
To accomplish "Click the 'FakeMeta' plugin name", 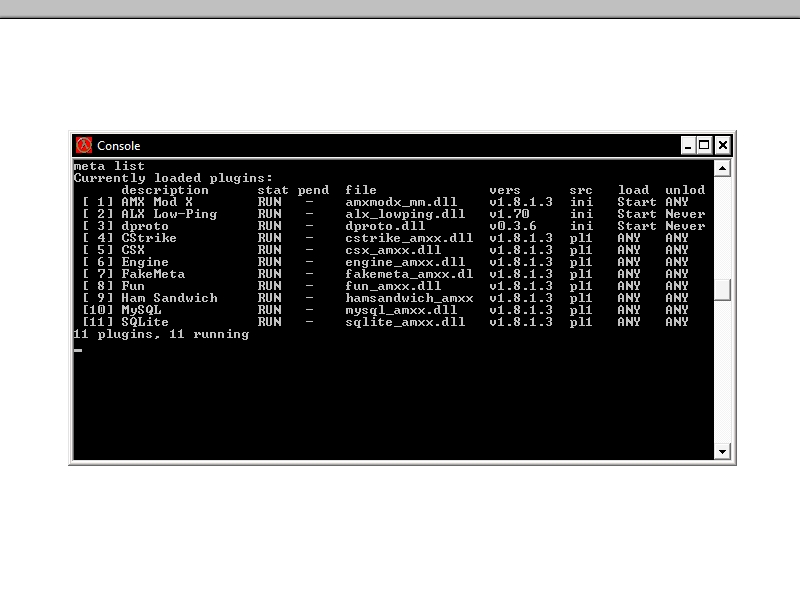I will [x=153, y=274].
